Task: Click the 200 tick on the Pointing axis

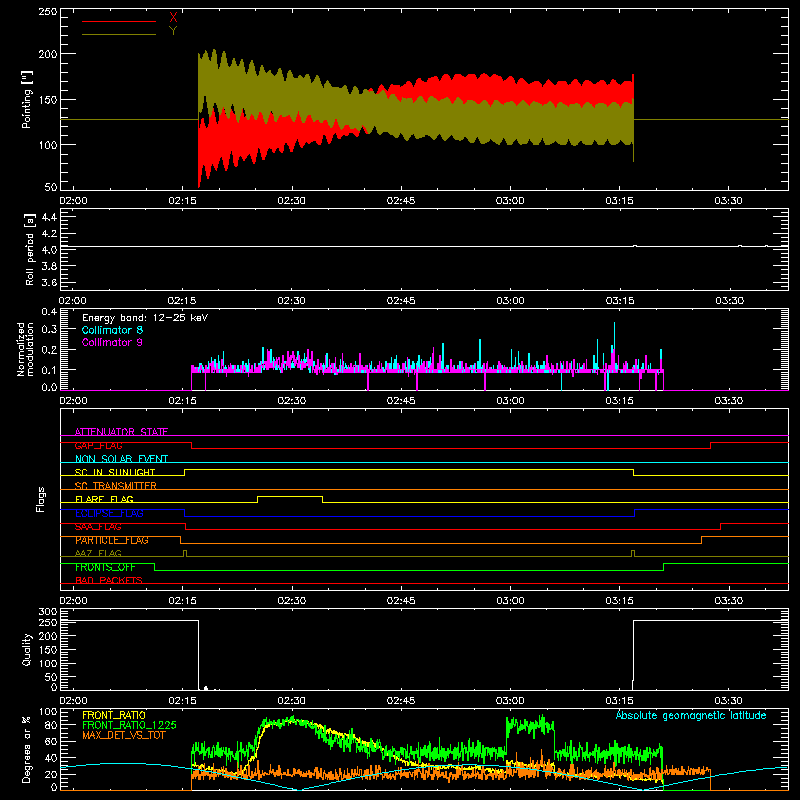Action: coord(47,54)
